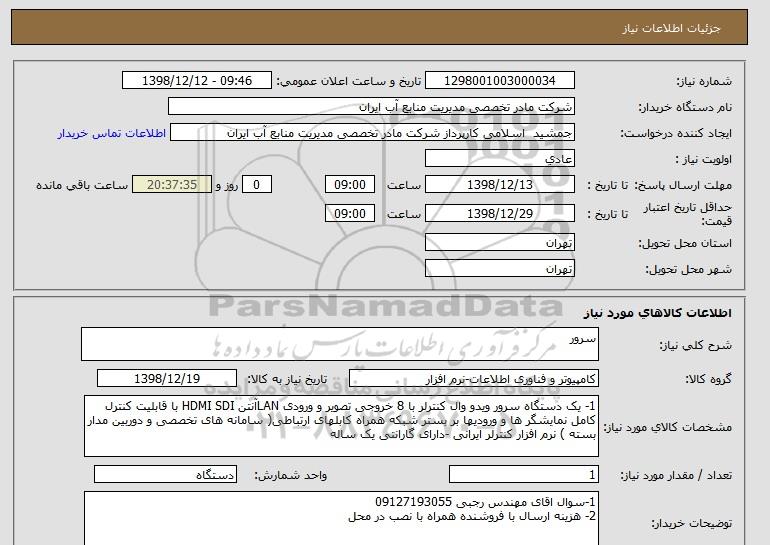The image size is (770, 545).
Task: Select the request creator field جمشید اسلامی
Action: [x=372, y=133]
